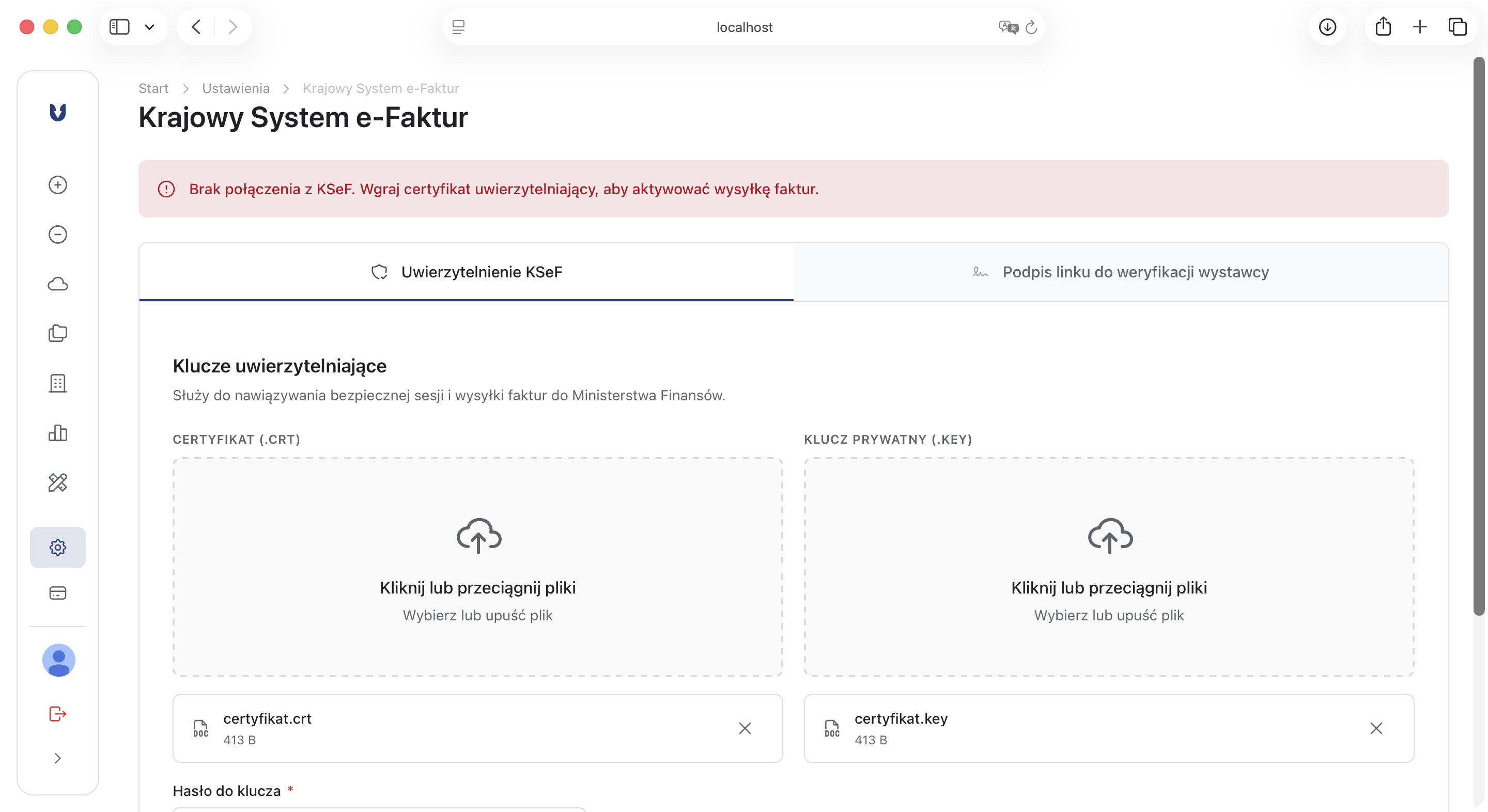Screen dimensions: 1488x812
Task: Click the plus circle sidebar icon
Action: tap(58, 185)
